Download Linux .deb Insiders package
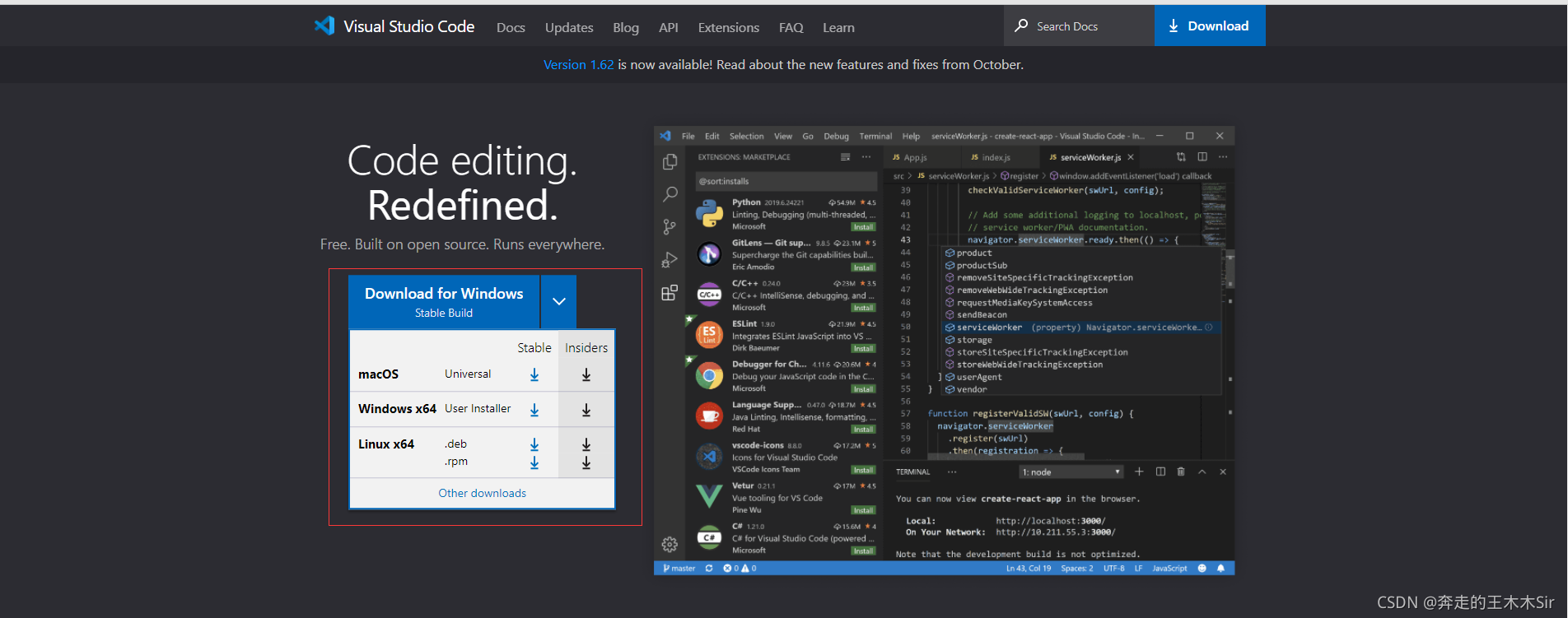This screenshot has width=1568, height=618. pyautogui.click(x=586, y=444)
